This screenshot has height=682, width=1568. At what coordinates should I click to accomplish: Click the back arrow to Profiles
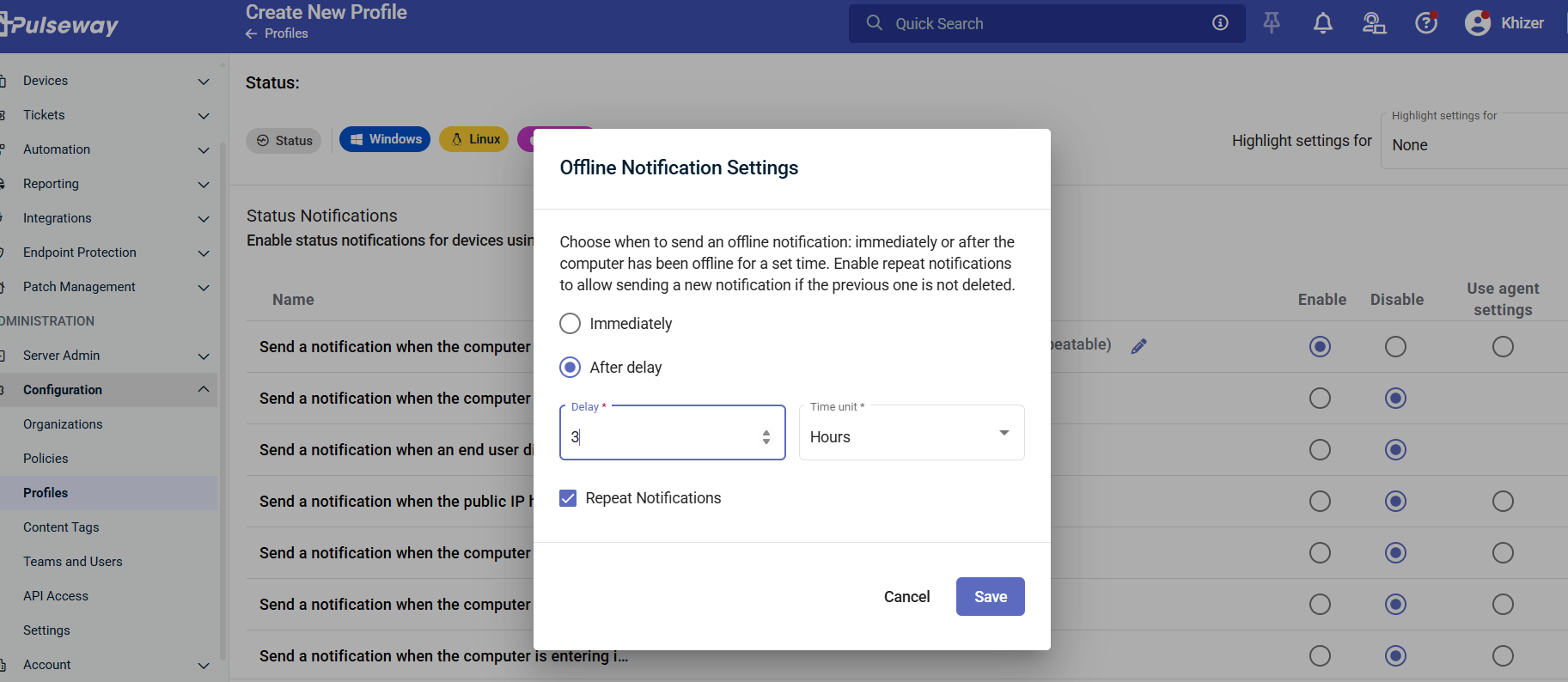[251, 33]
